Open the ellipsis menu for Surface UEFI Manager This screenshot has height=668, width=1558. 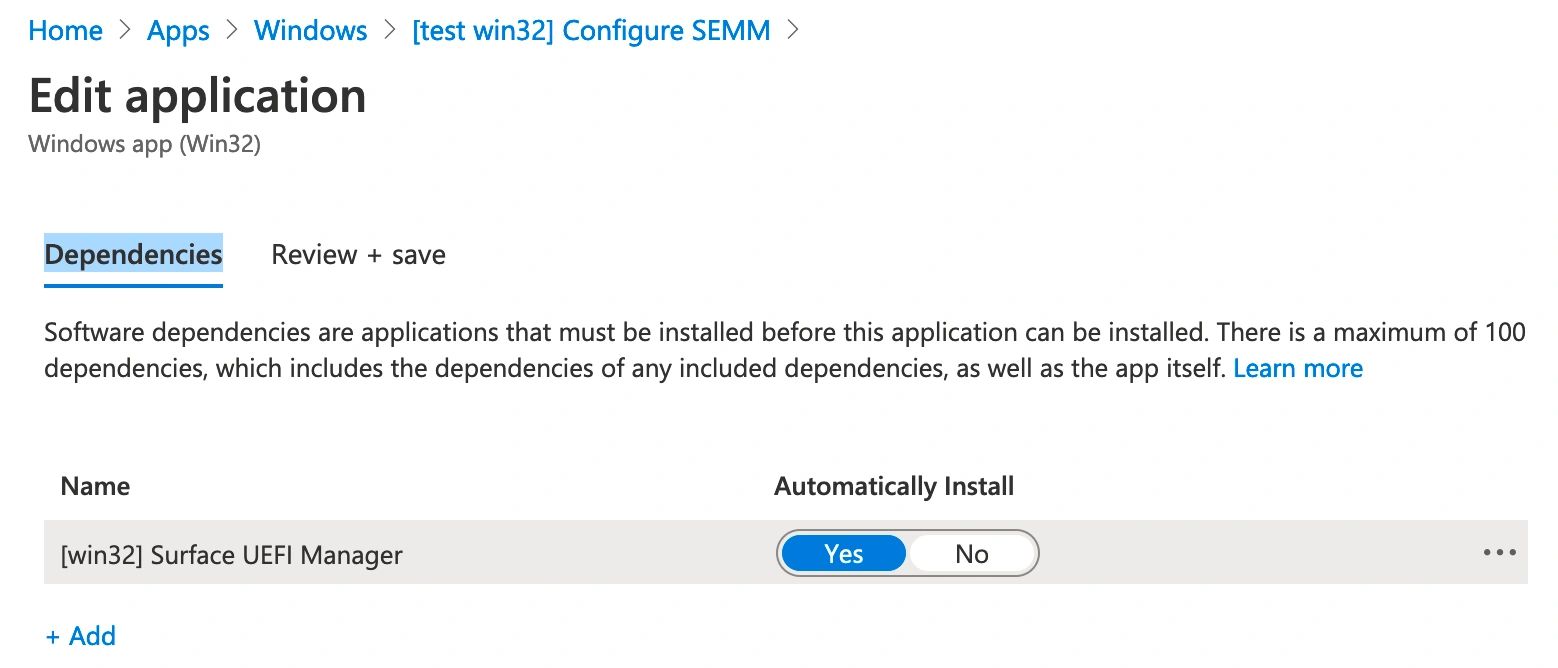pyautogui.click(x=1499, y=553)
